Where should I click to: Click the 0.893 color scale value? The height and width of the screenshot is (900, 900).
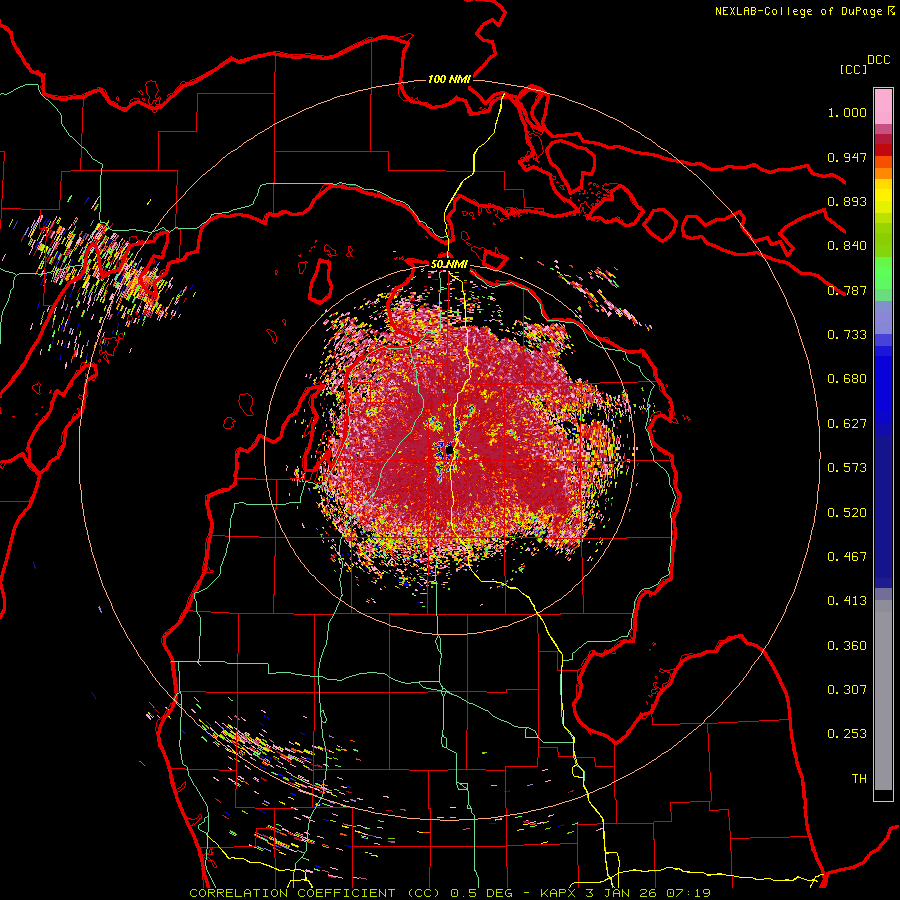(847, 201)
